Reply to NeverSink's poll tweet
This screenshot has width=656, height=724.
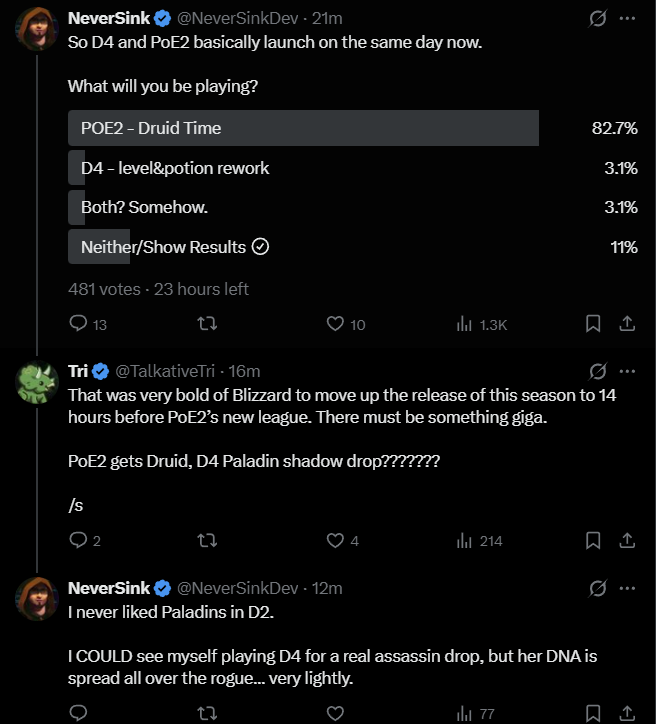(78, 324)
